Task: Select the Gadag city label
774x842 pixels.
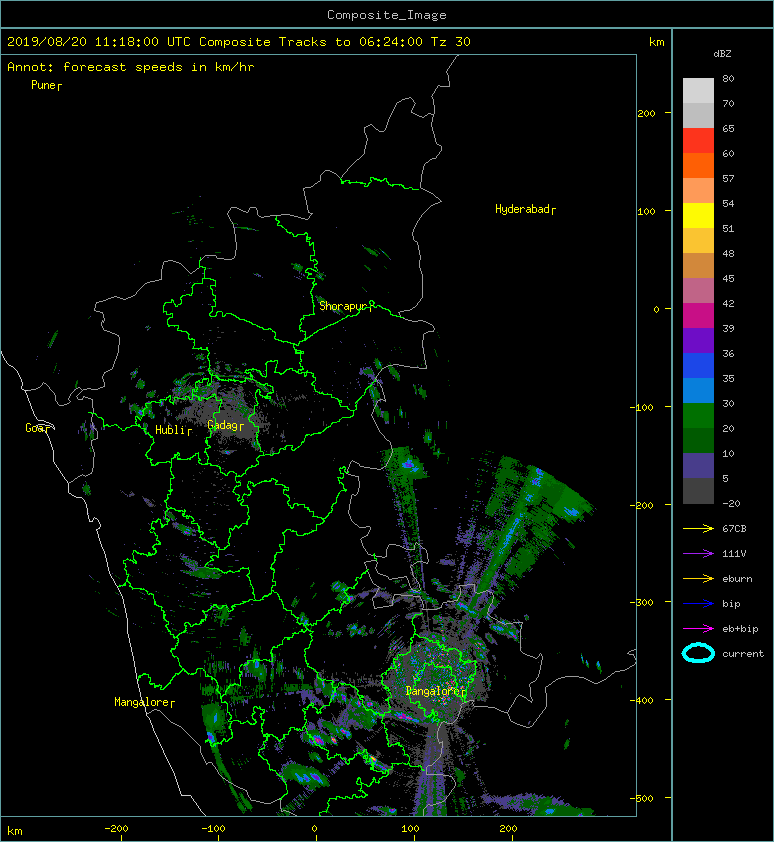Action: click(222, 425)
